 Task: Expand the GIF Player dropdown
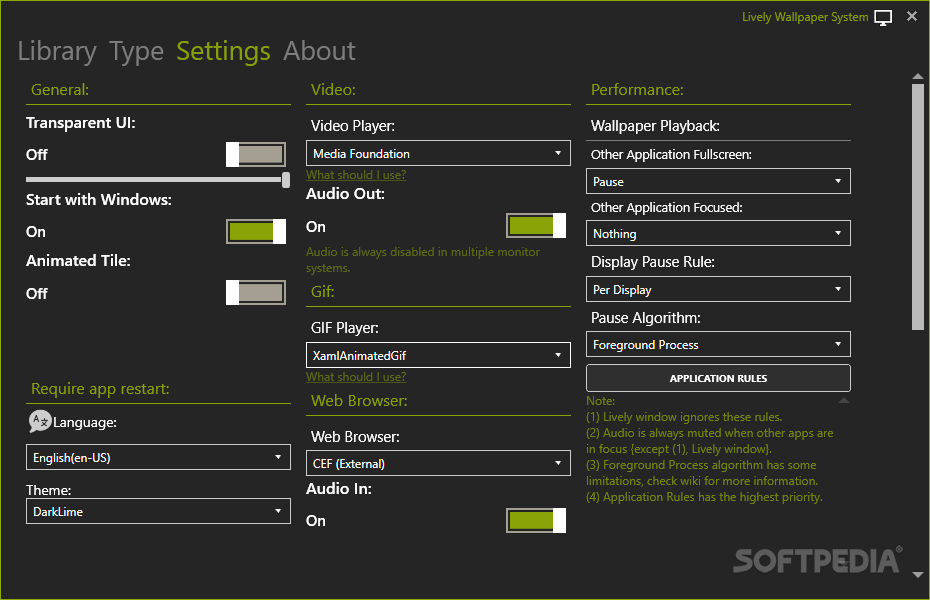(x=438, y=355)
